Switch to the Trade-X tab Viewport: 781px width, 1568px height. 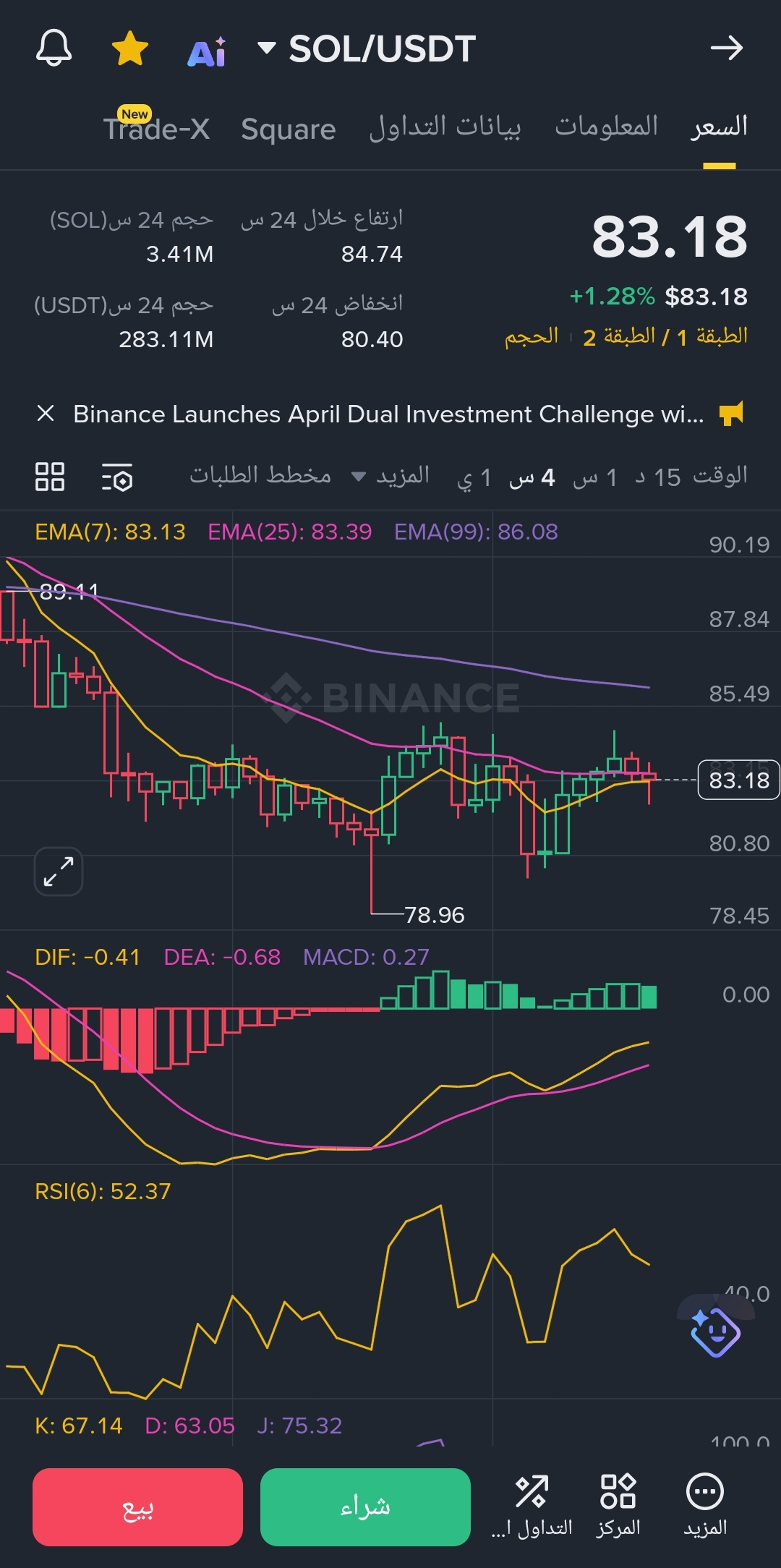pos(156,129)
